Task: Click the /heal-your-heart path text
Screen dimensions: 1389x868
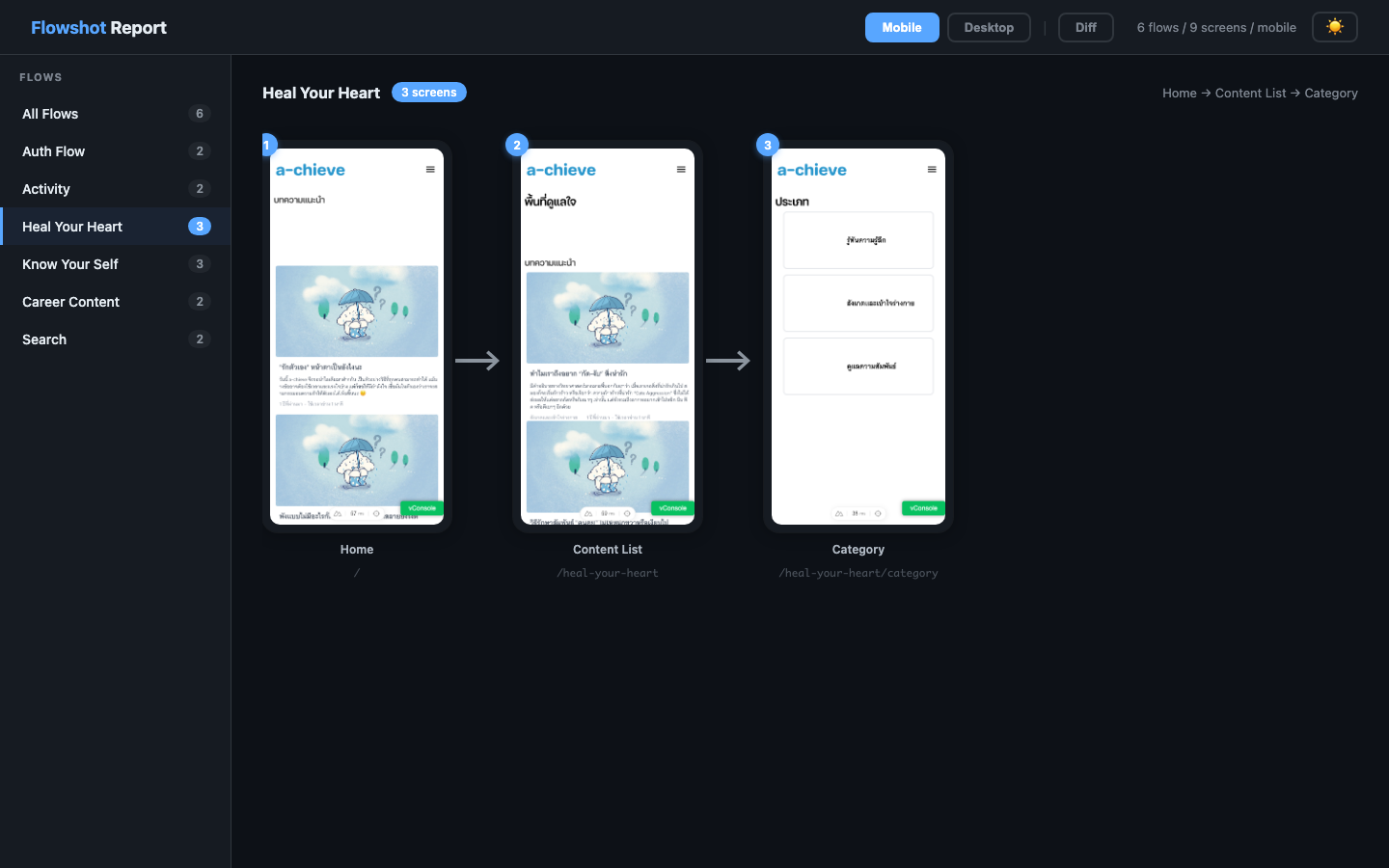Action: click(x=608, y=573)
